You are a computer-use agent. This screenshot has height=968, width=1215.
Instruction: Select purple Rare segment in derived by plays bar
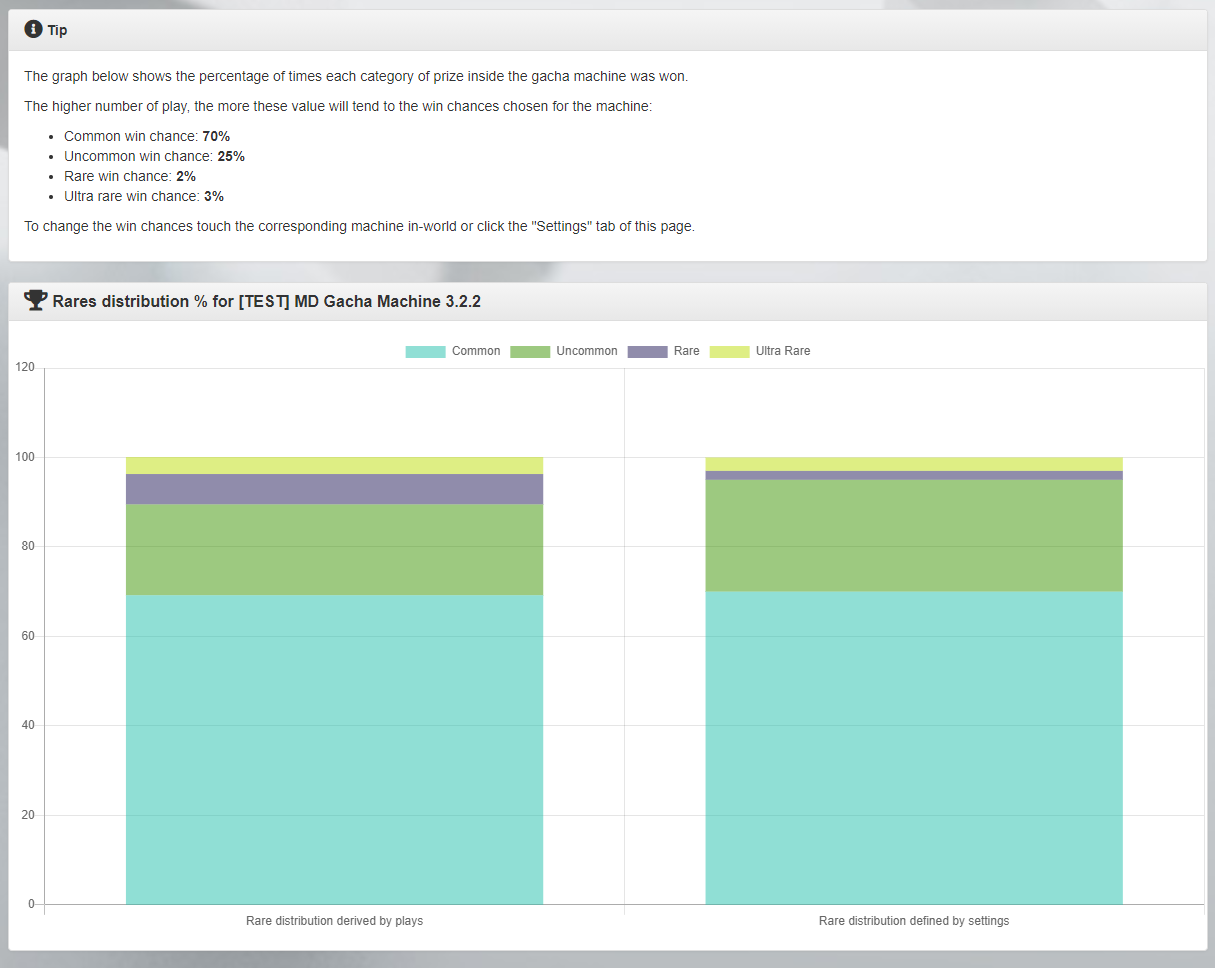pos(334,489)
